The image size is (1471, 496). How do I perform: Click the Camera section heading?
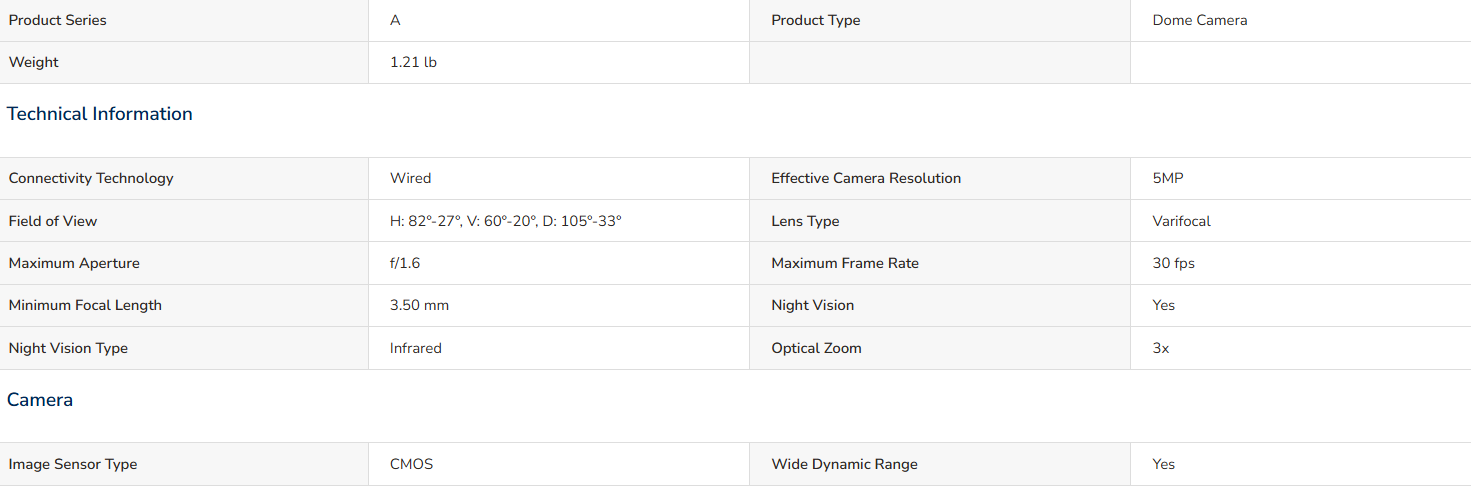(x=40, y=400)
